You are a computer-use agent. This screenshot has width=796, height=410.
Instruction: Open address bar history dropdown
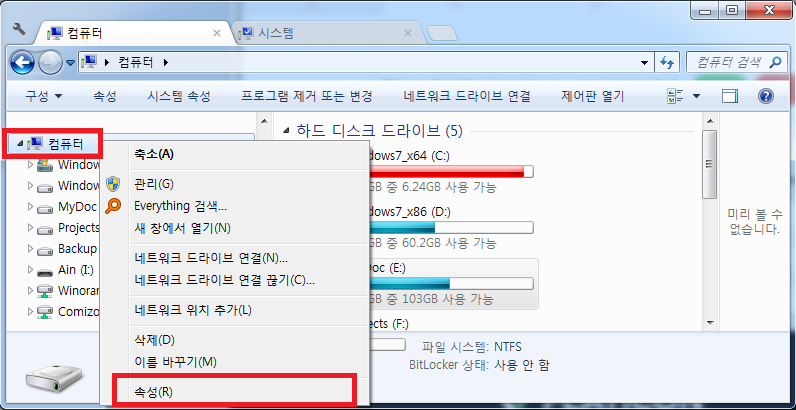[x=644, y=63]
